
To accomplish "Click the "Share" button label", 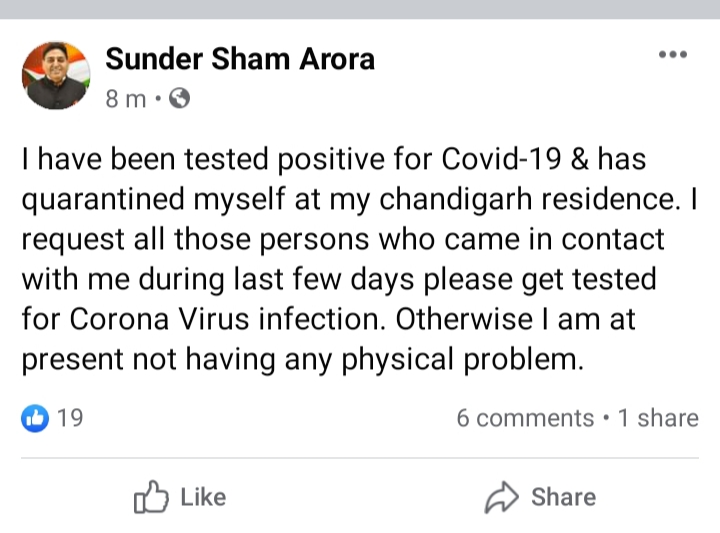I will pos(563,497).
